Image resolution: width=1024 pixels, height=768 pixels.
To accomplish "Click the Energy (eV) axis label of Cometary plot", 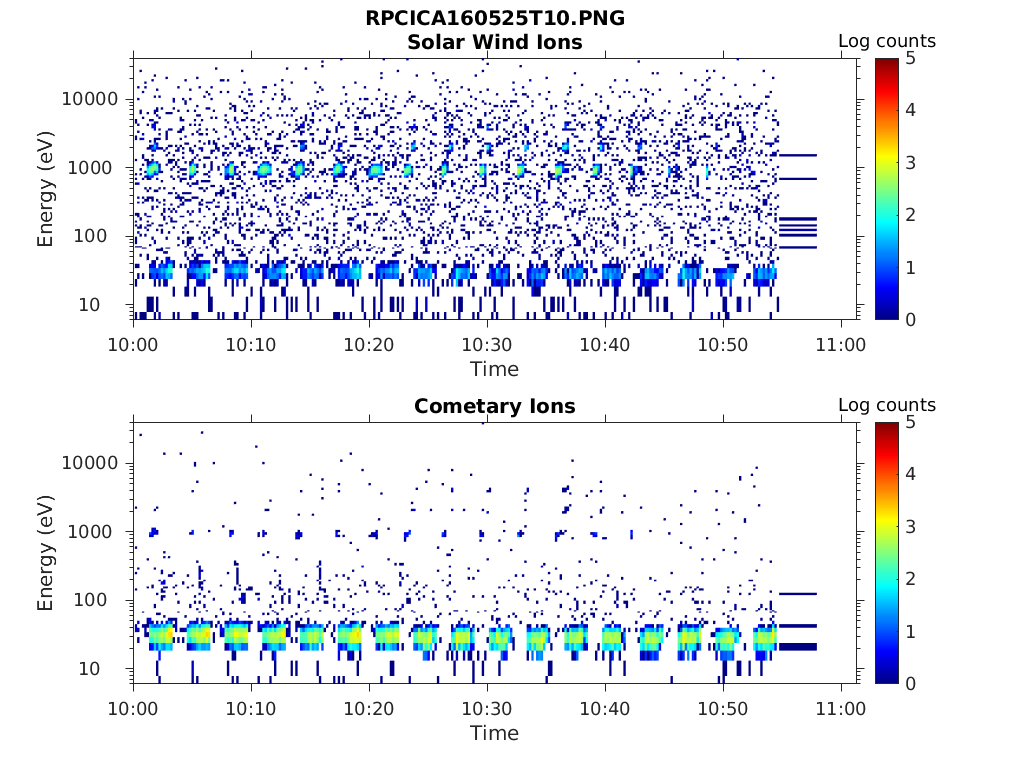I will (x=46, y=552).
